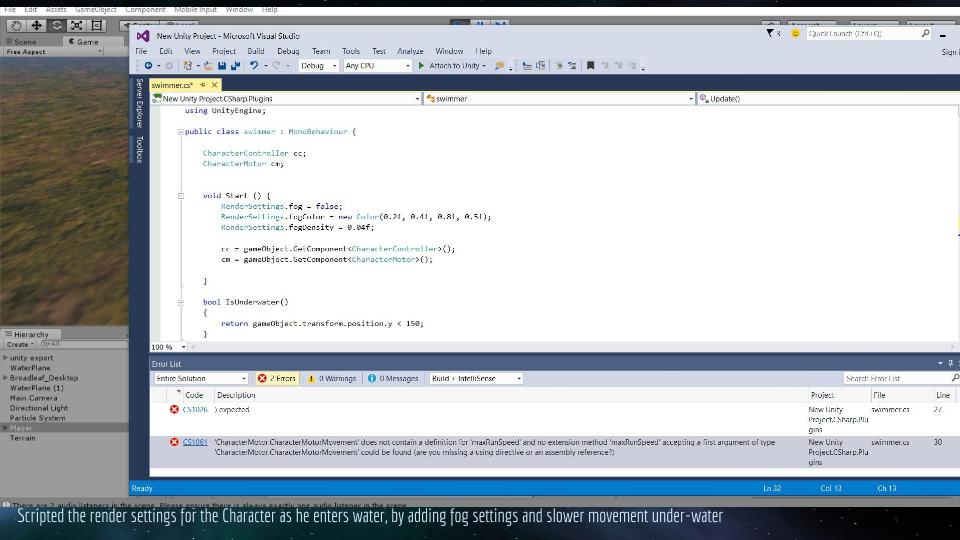Open the Any CPU platform dropdown
The width and height of the screenshot is (960, 540).
pos(376,66)
